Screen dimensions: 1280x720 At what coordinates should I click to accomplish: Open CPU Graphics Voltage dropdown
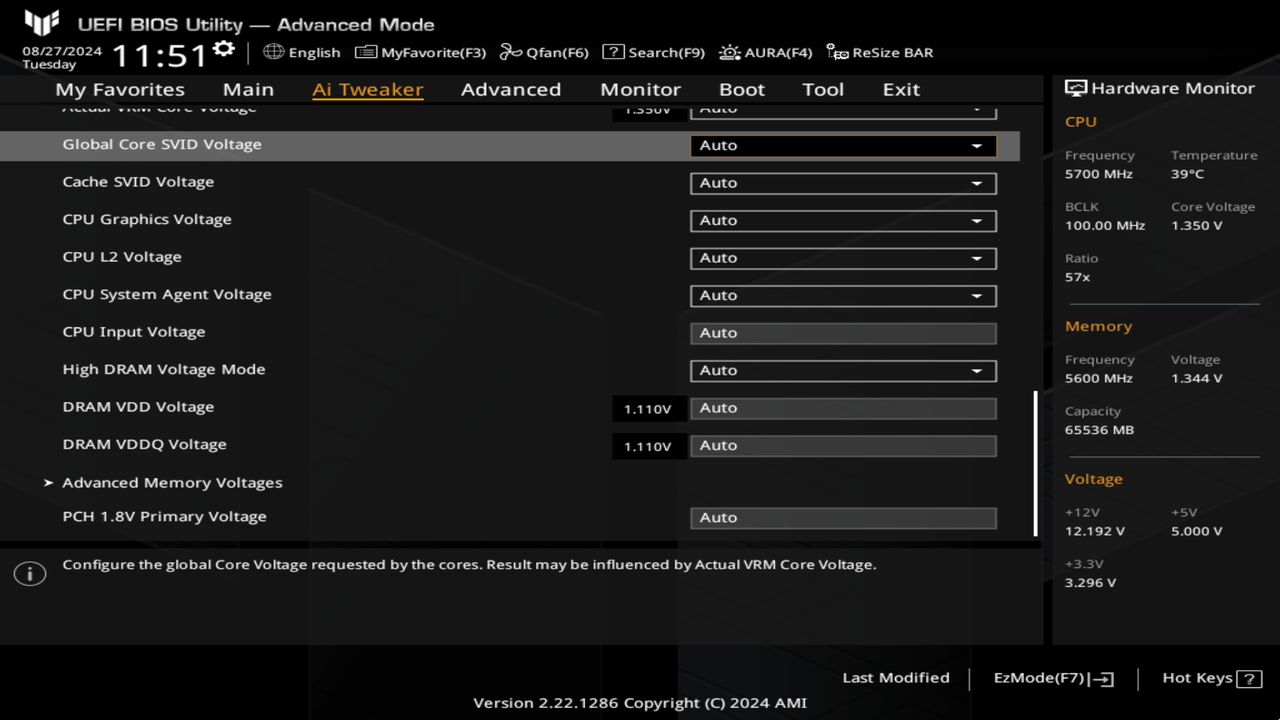(x=843, y=220)
